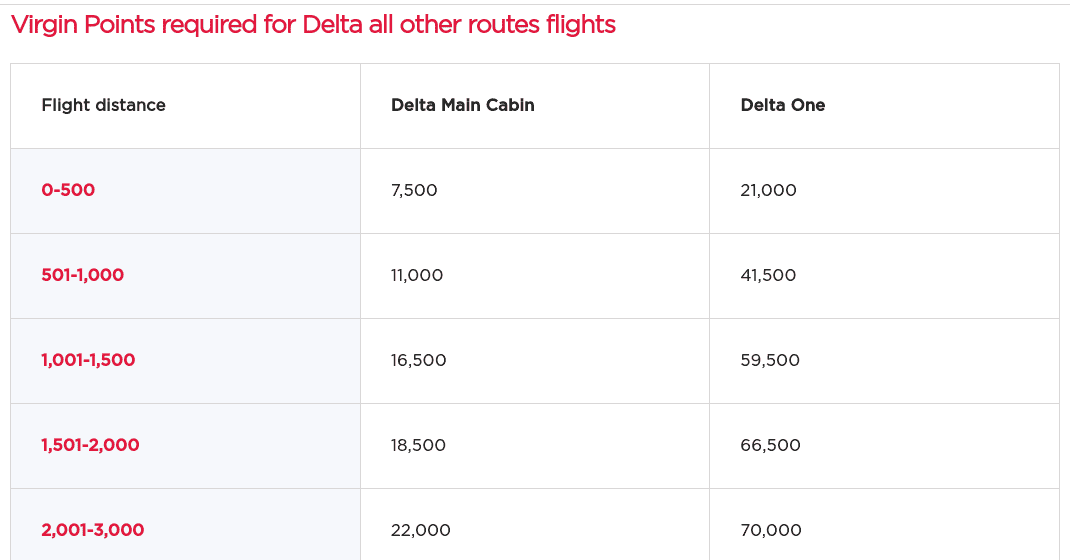Viewport: 1070px width, 560px height.
Task: Click the 18,500 Main Cabin points value
Action: (418, 445)
